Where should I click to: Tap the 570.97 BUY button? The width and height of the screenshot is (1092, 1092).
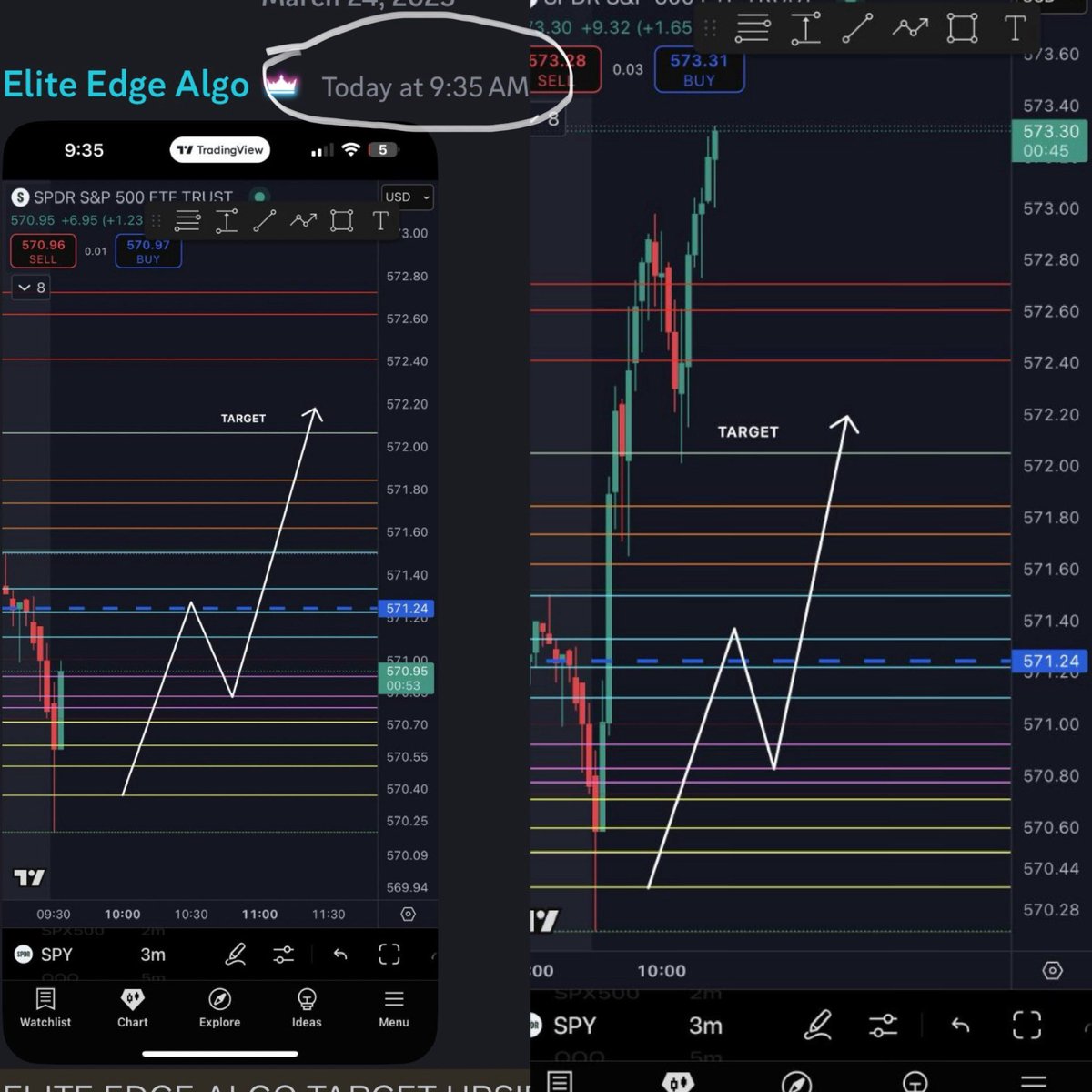tap(148, 251)
